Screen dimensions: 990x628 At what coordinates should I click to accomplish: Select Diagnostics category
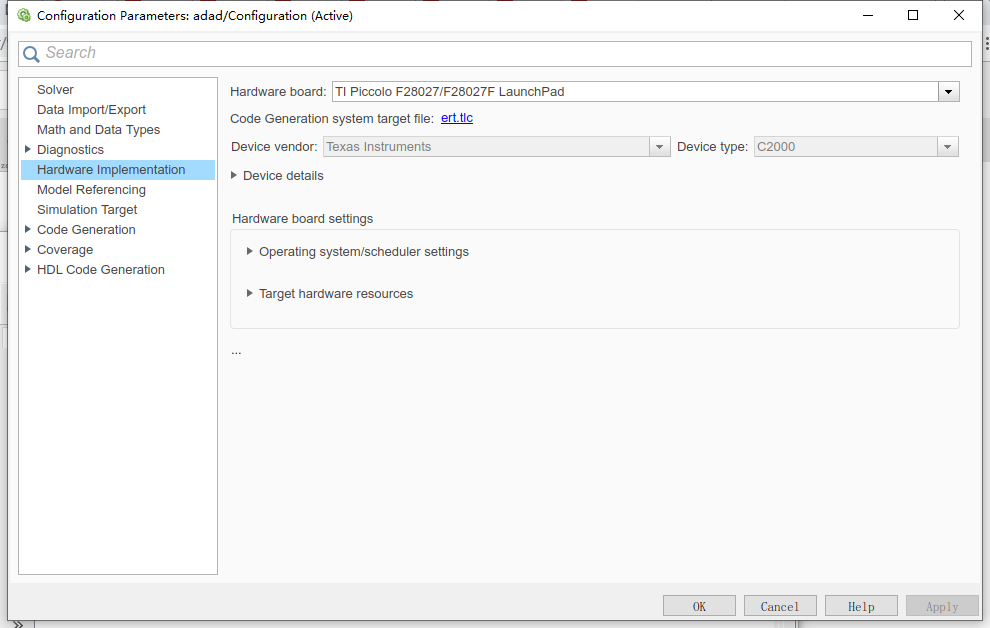click(x=70, y=150)
